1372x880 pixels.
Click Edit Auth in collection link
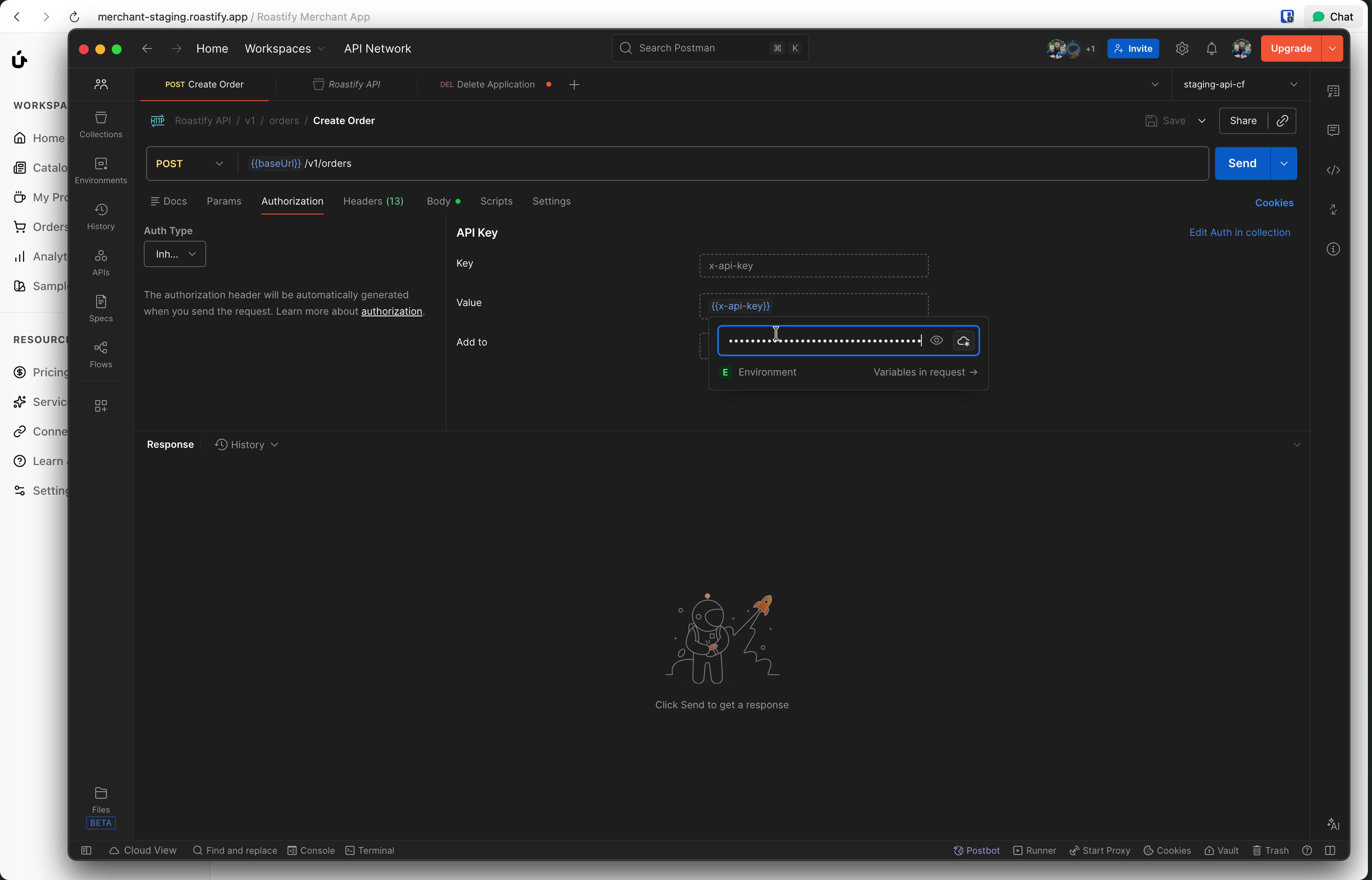pos(1239,233)
